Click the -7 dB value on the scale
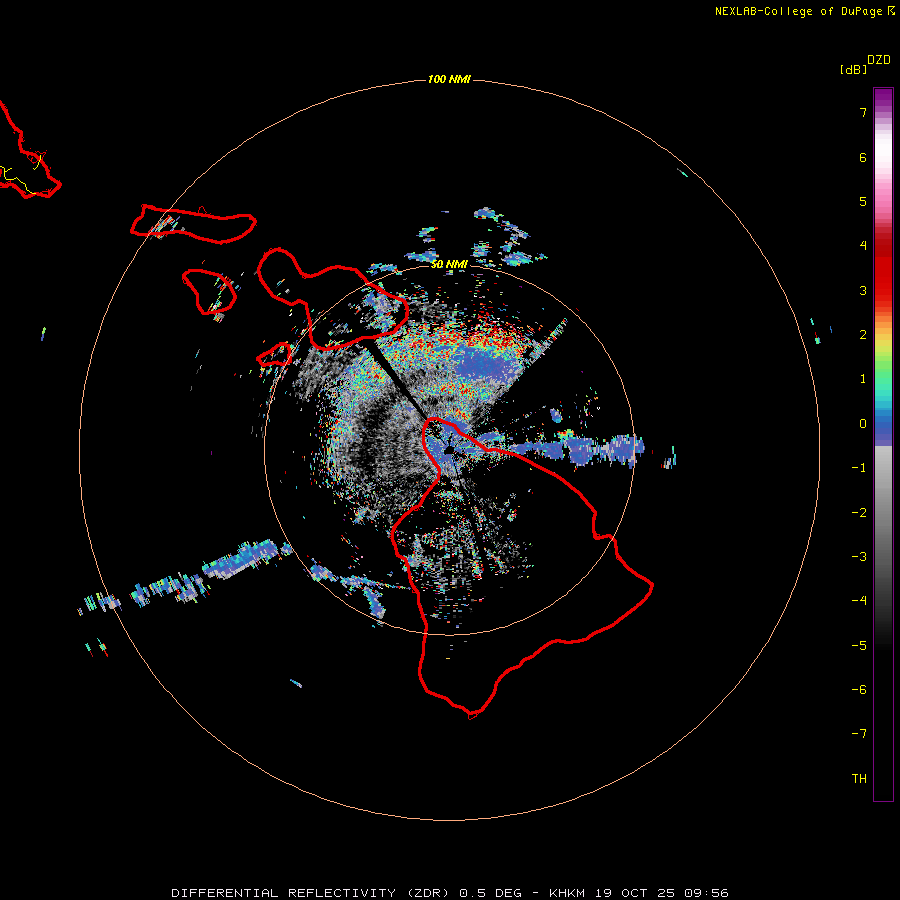900x900 pixels. [x=859, y=734]
